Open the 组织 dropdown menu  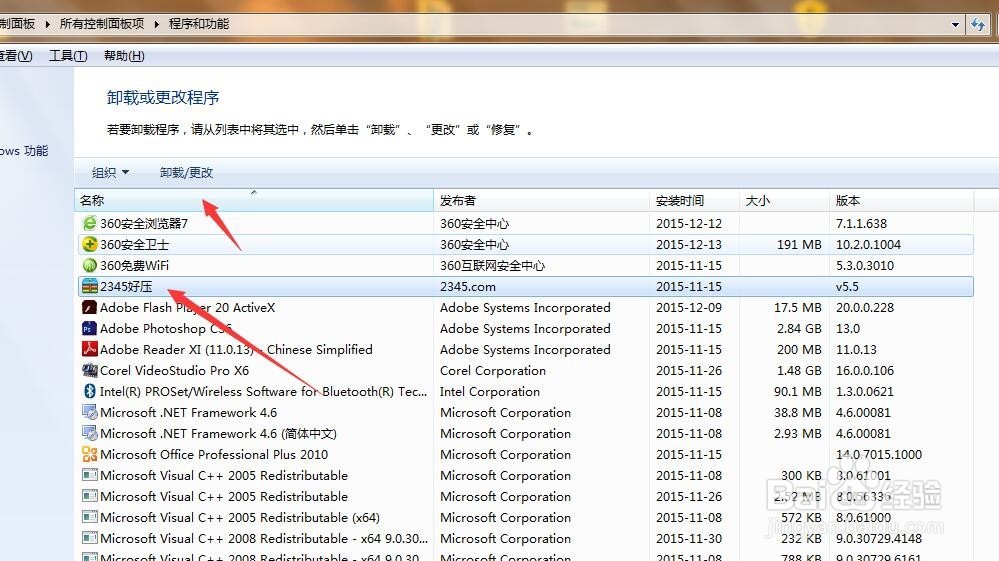click(x=110, y=173)
